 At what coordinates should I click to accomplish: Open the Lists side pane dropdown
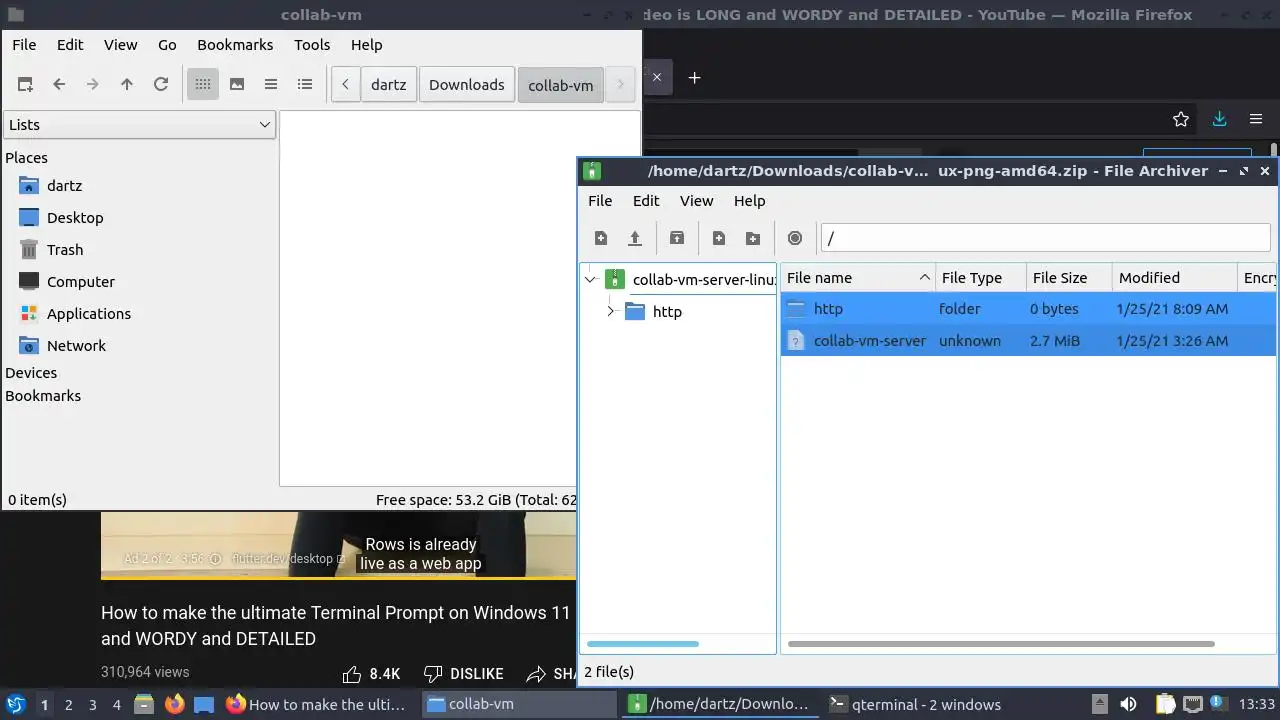coord(139,125)
